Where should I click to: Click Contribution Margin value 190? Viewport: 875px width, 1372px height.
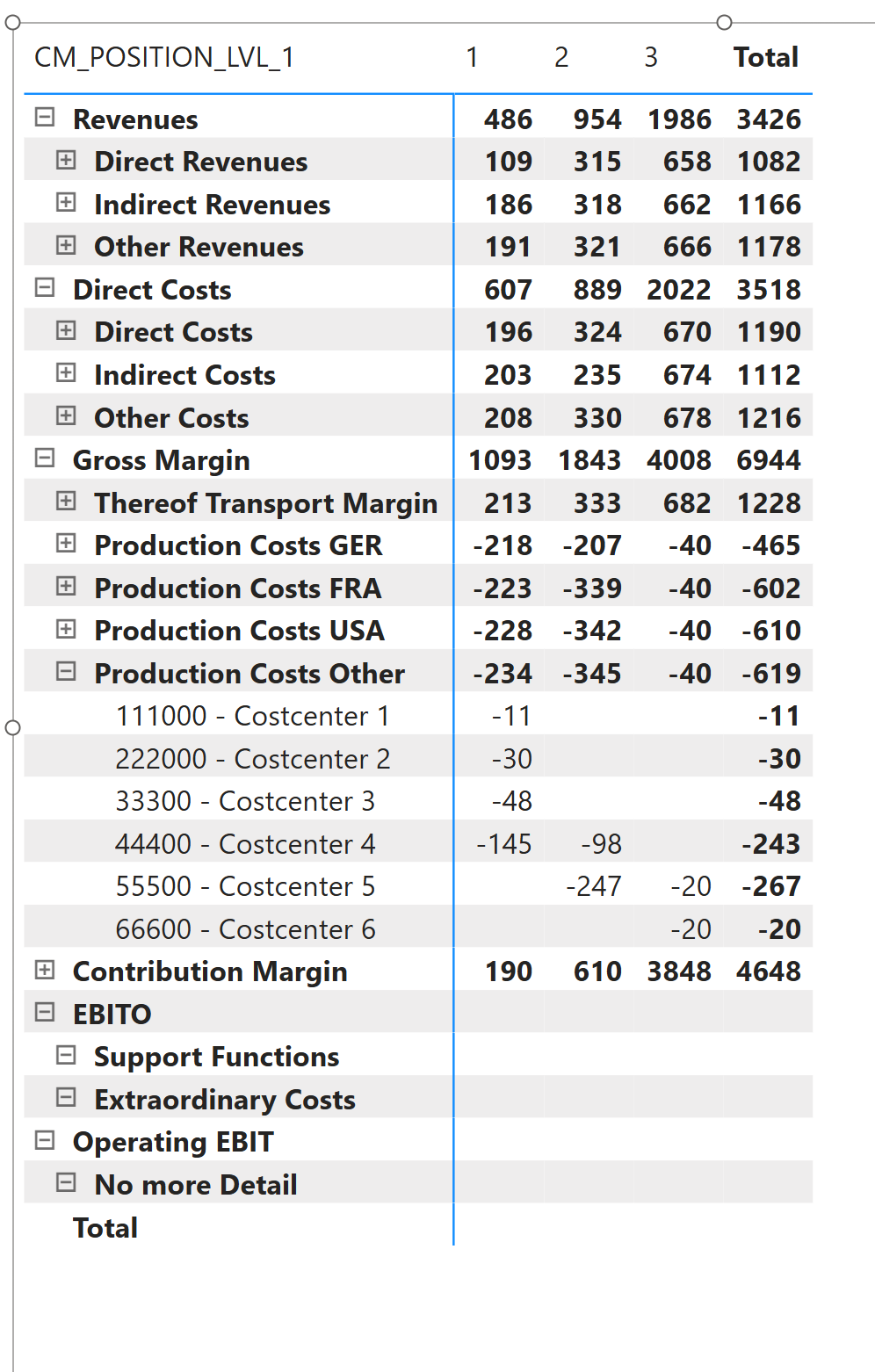(509, 971)
